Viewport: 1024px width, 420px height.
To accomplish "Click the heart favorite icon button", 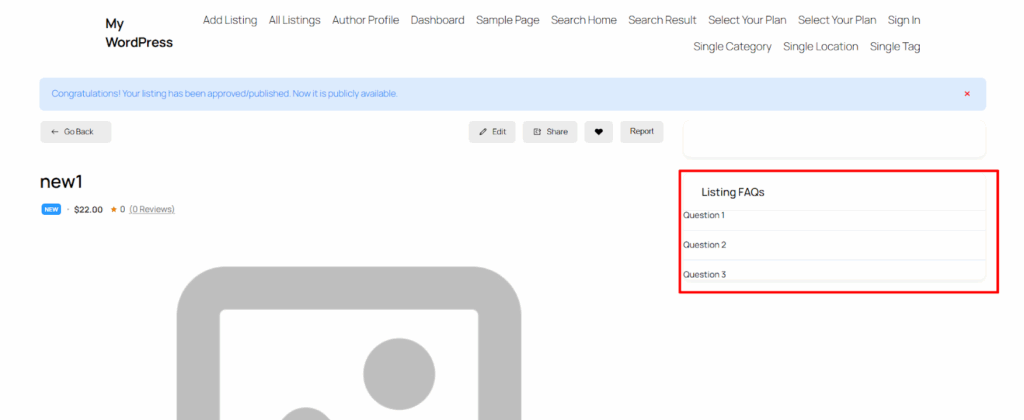I will point(598,132).
